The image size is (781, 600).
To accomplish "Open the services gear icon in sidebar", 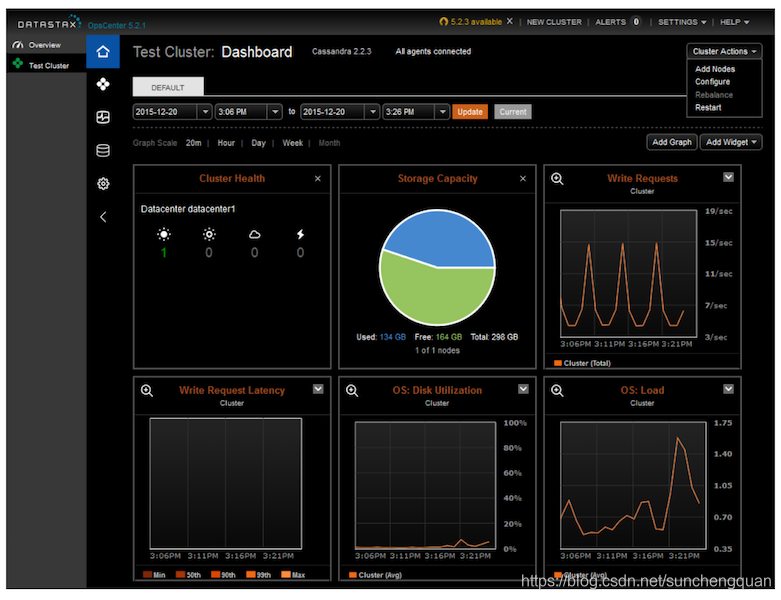I will click(103, 184).
